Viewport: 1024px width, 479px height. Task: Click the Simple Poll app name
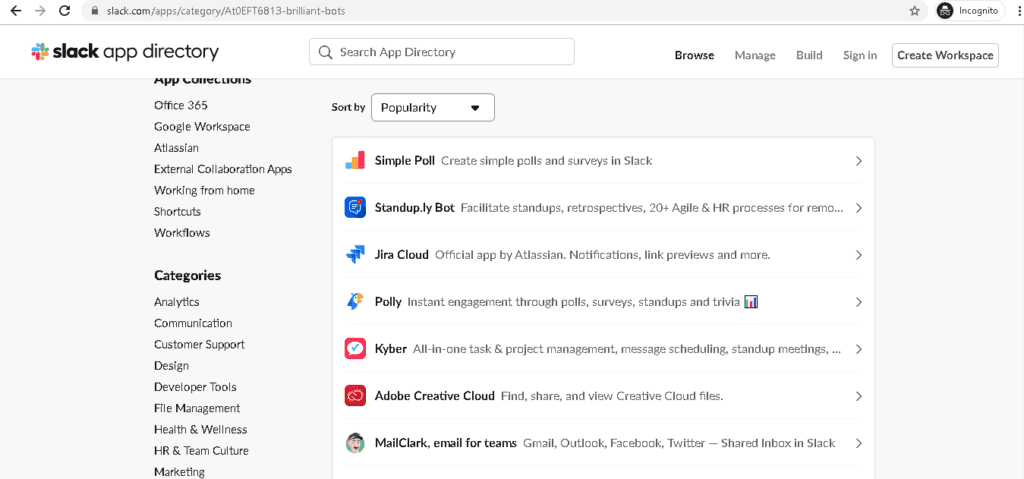[x=405, y=161]
